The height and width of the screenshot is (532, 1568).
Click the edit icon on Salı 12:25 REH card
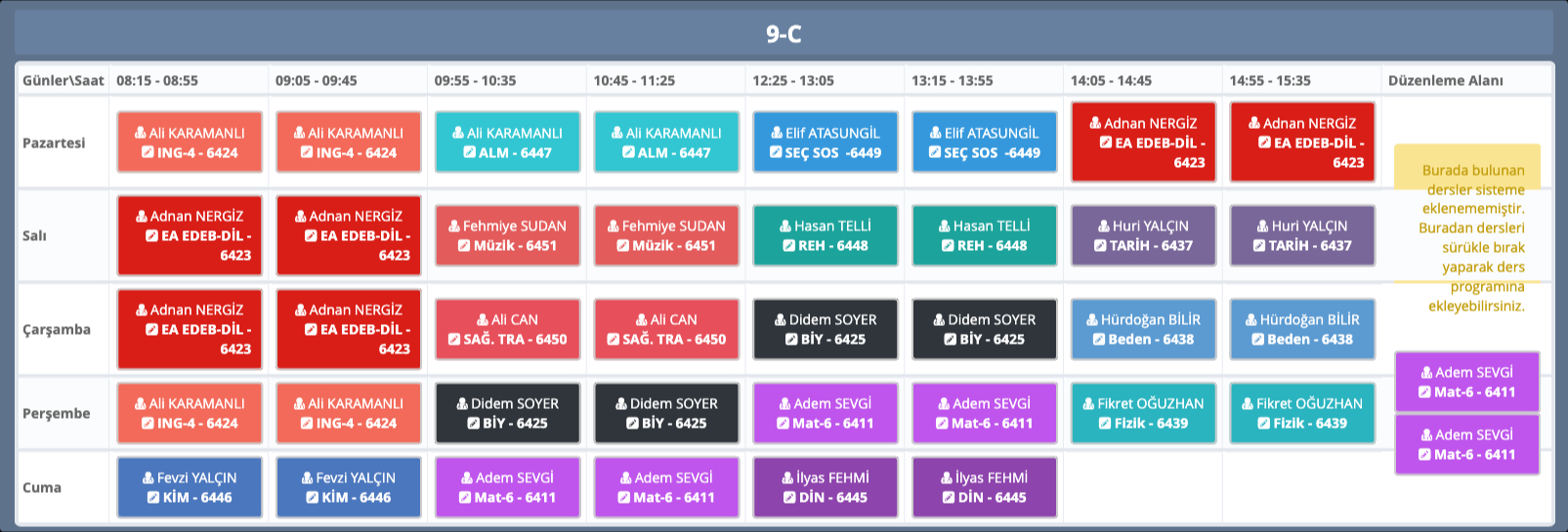point(788,246)
